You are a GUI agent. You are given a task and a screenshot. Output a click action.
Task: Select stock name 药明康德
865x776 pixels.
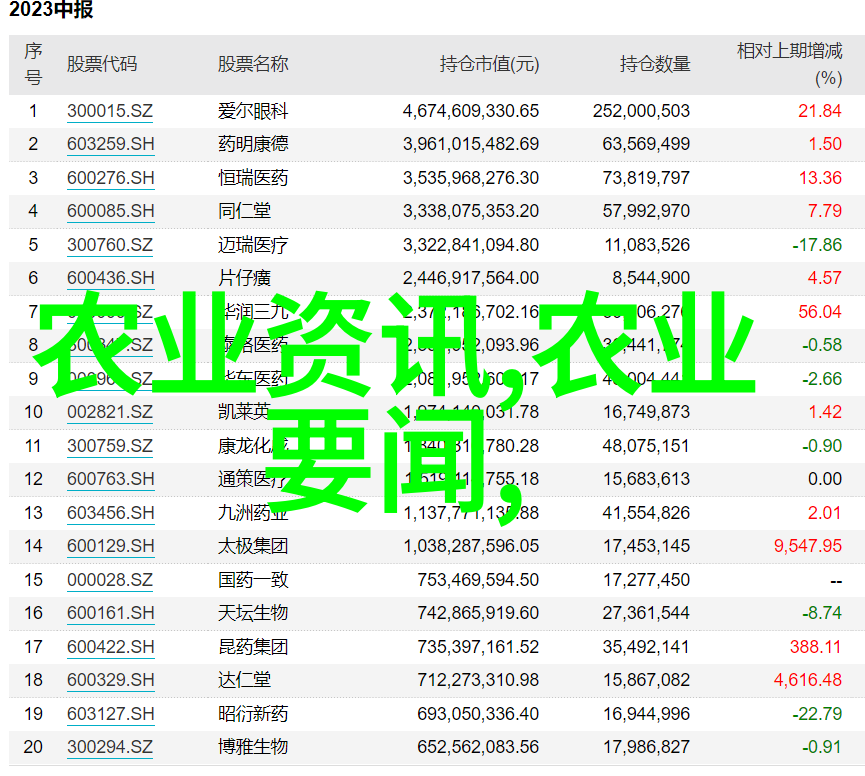point(253,144)
